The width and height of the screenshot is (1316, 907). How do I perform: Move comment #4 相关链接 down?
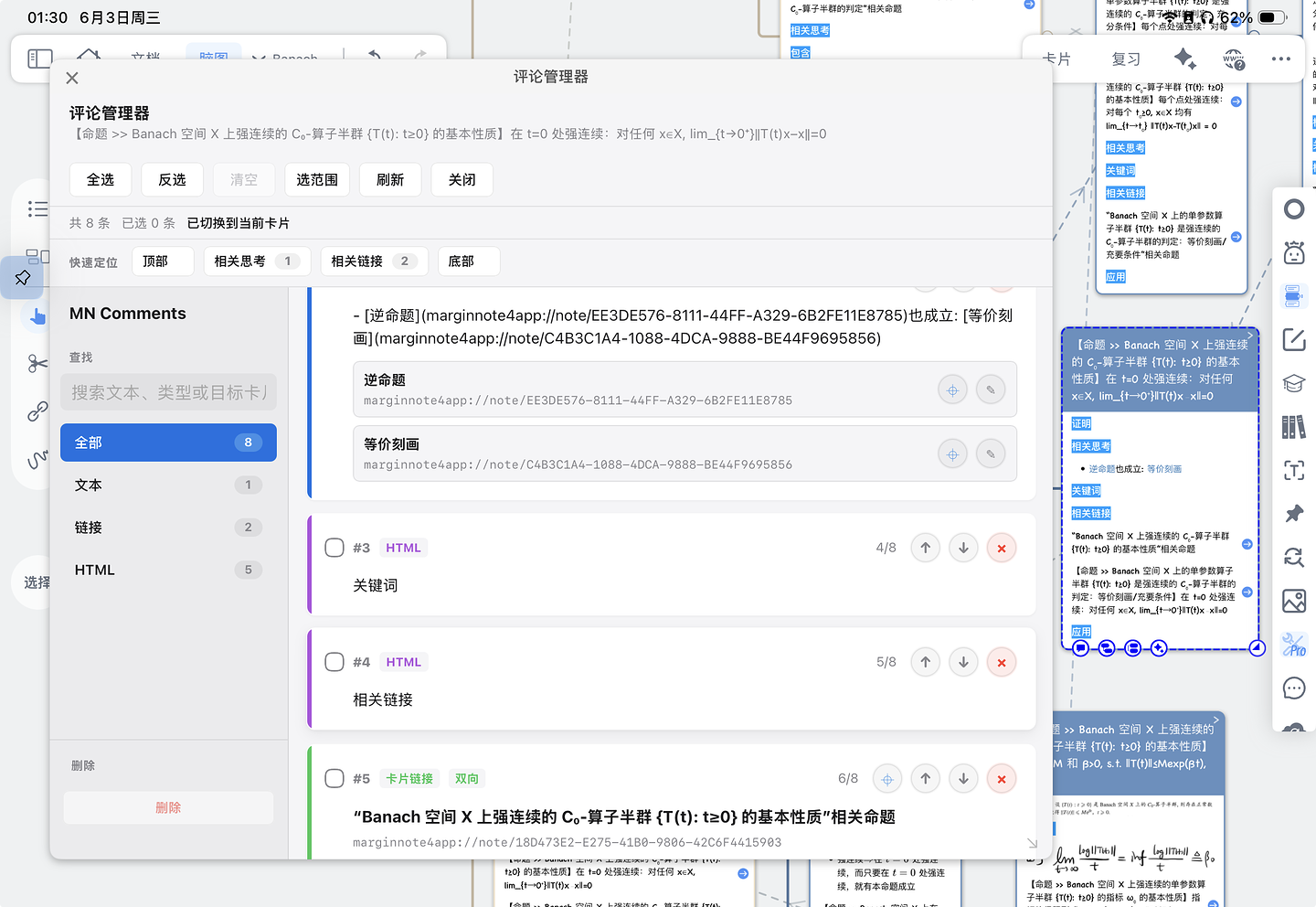pyautogui.click(x=964, y=662)
